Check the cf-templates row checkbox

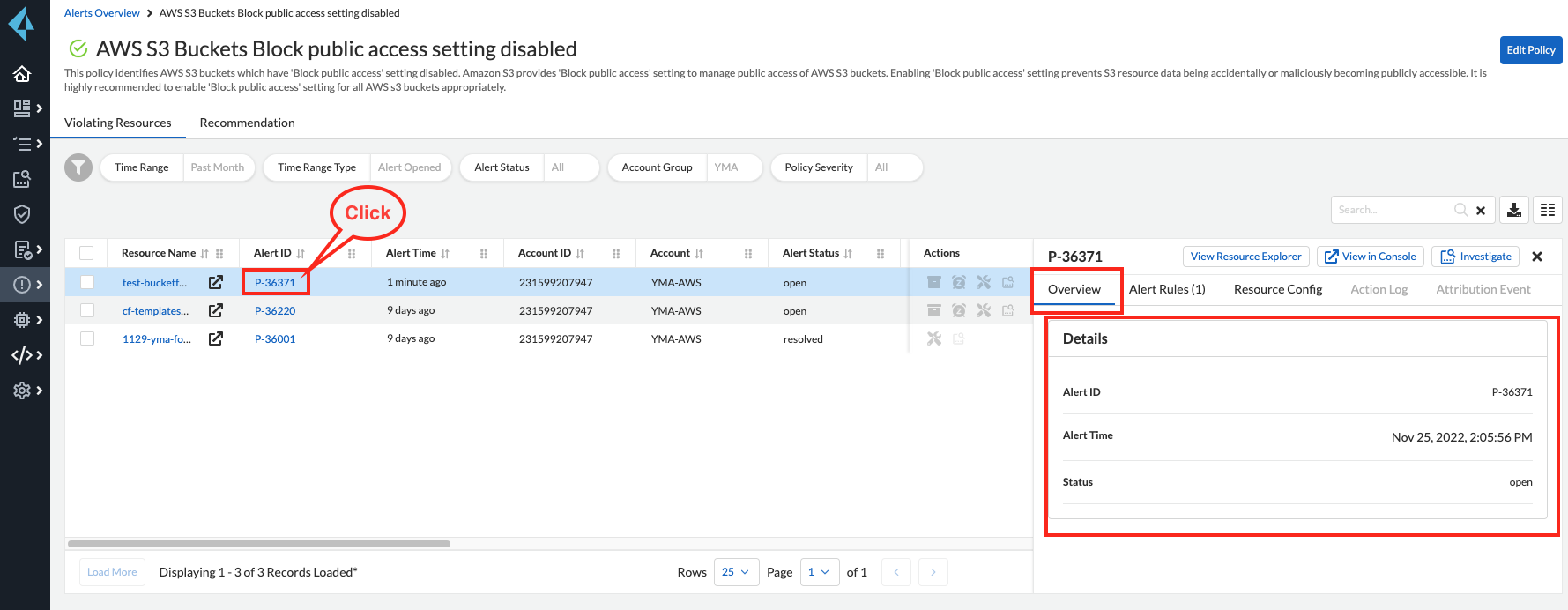[x=87, y=311]
